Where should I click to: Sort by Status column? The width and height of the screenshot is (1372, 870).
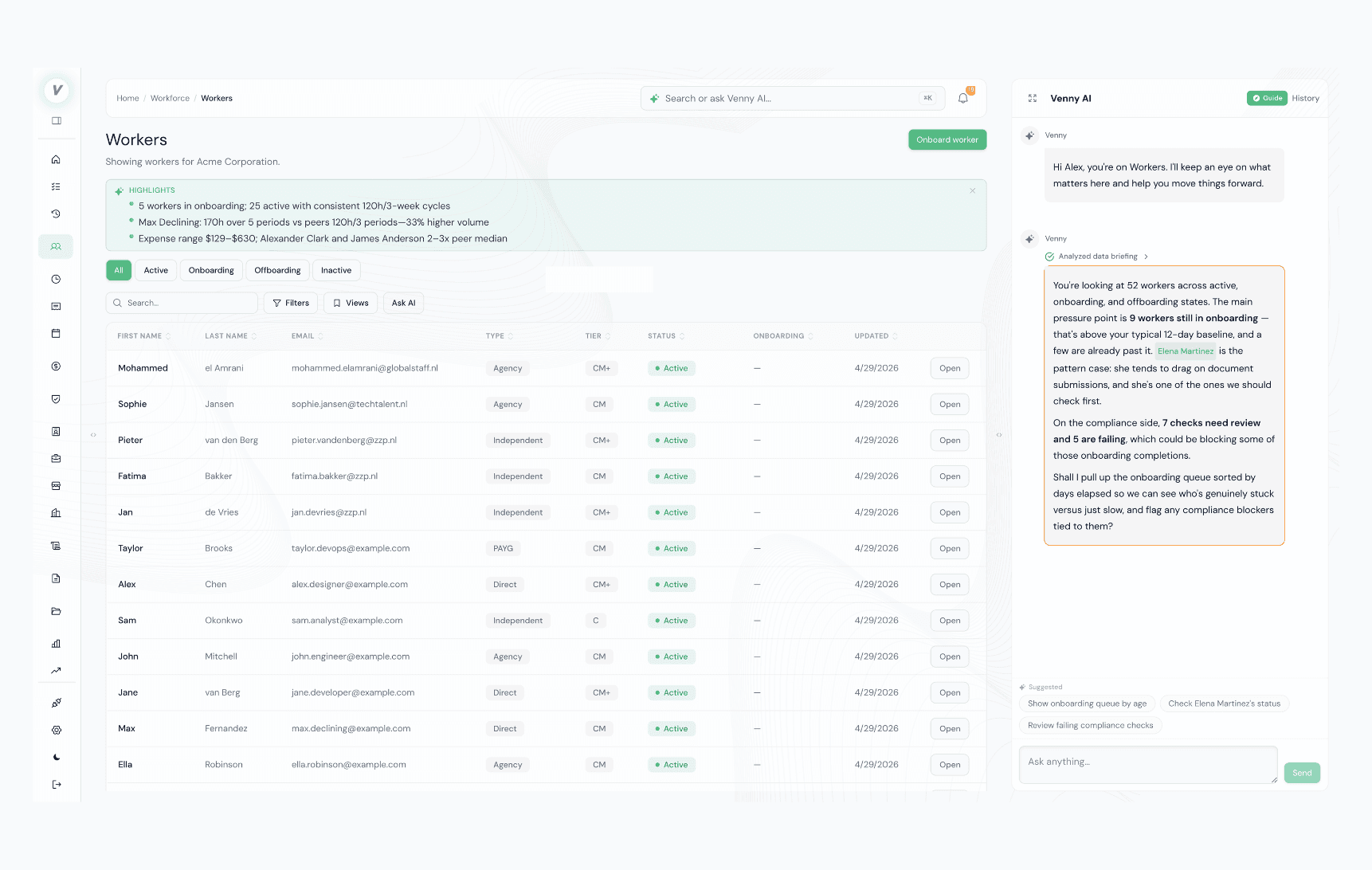click(x=666, y=336)
